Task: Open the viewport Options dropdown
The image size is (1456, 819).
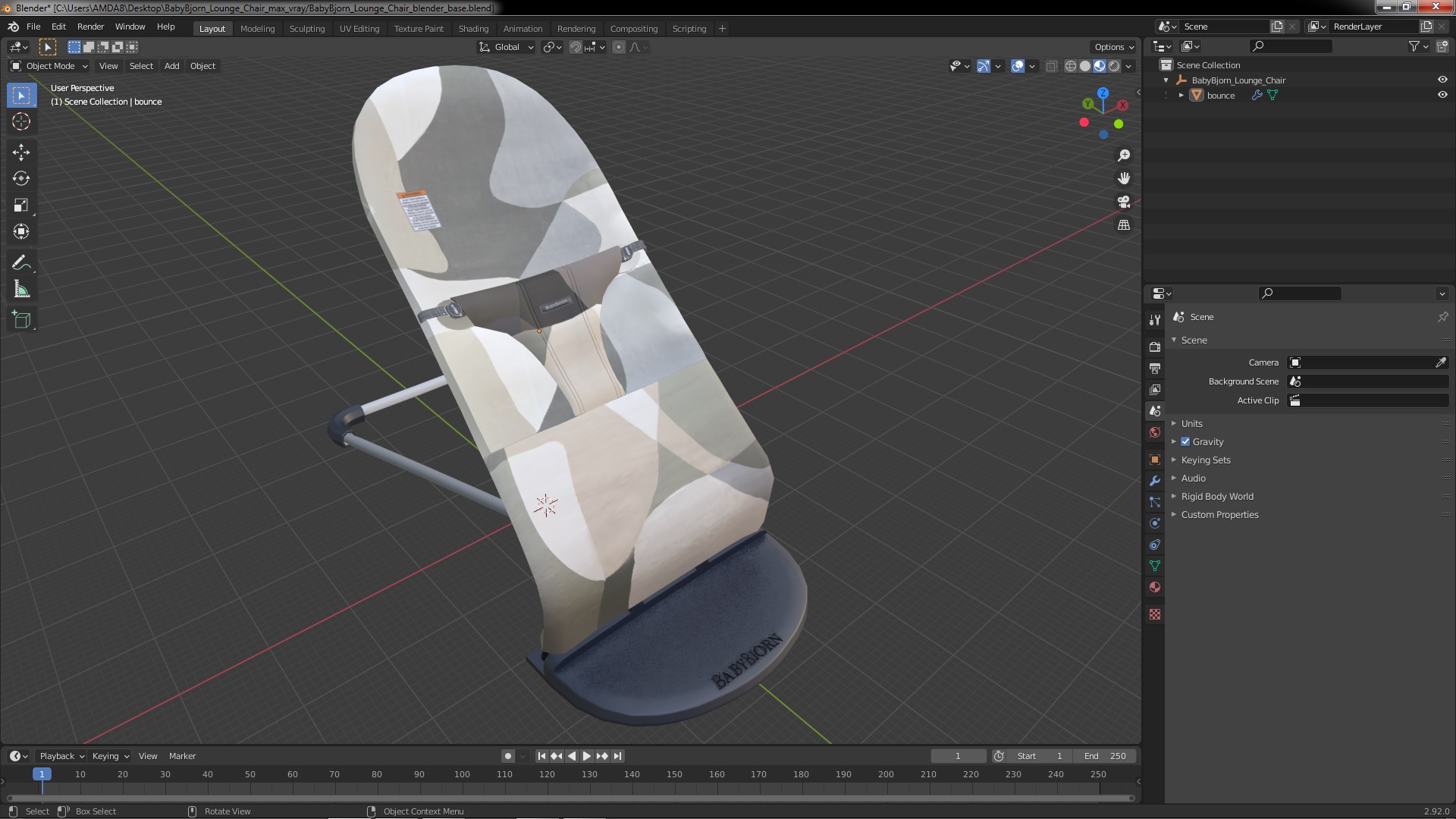Action: pos(1114,47)
